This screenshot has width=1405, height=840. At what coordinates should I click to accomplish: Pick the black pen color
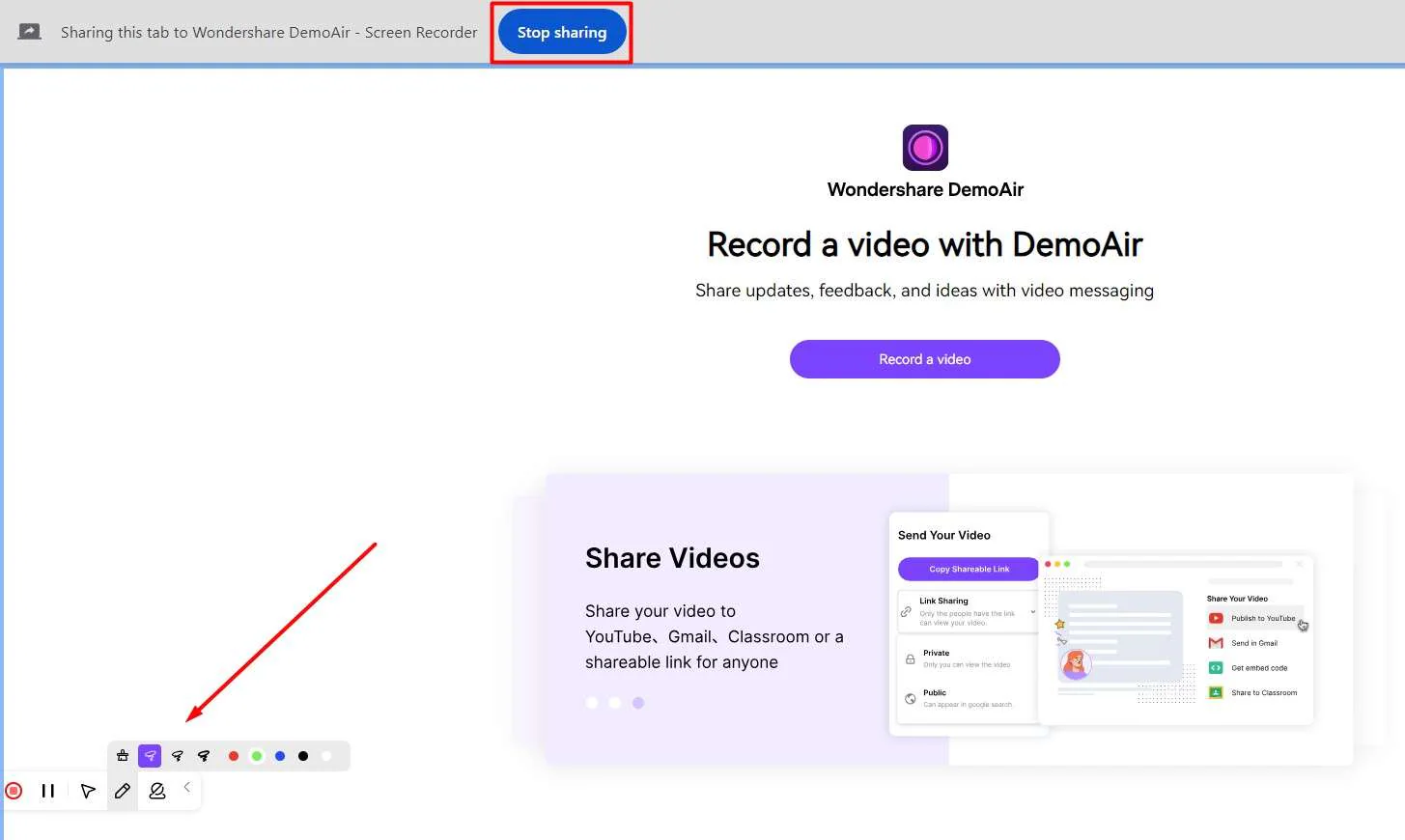pos(303,756)
